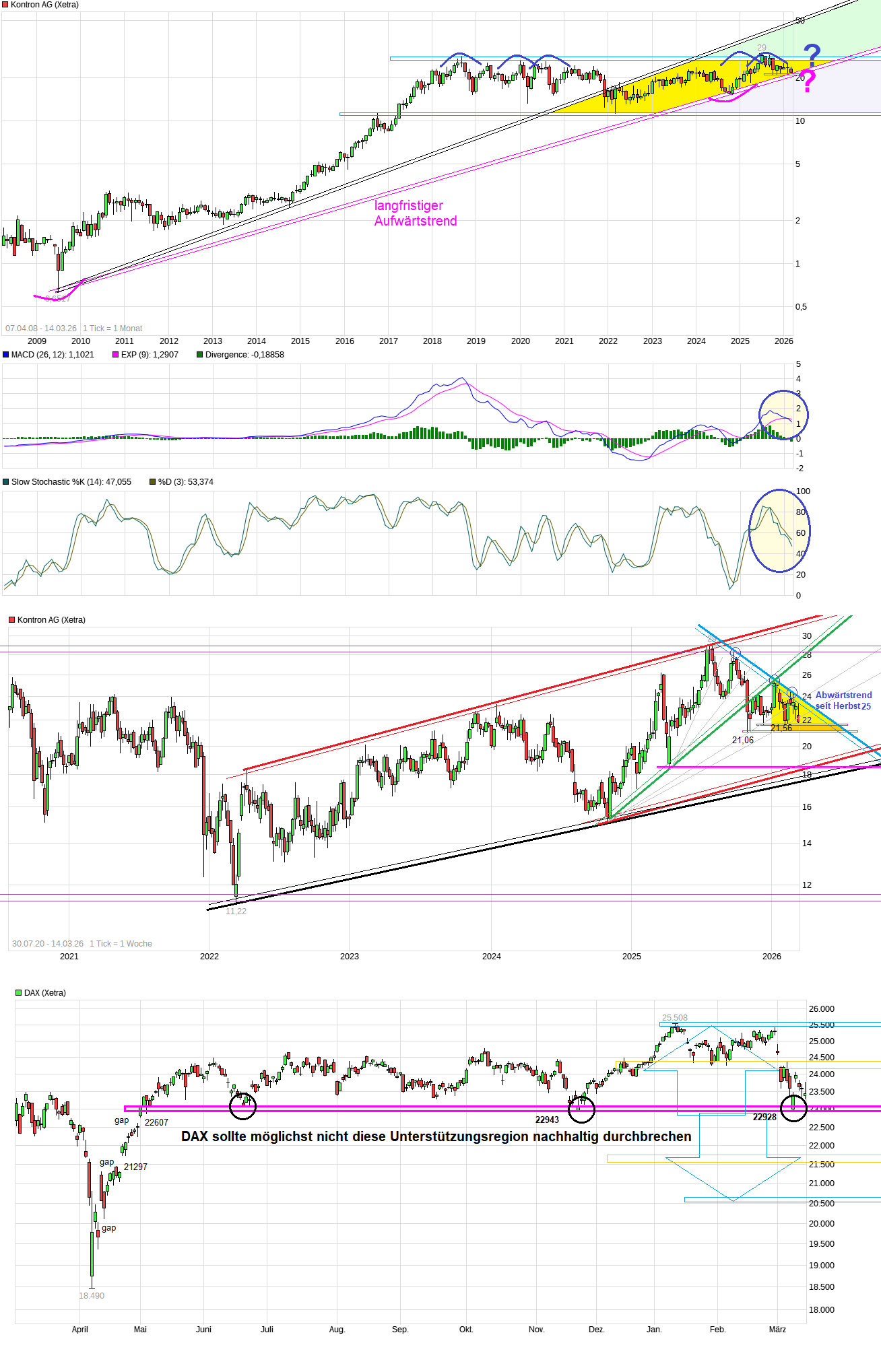881x1372 pixels.
Task: Select the blue circle on MACD panel
Action: pyautogui.click(x=783, y=415)
